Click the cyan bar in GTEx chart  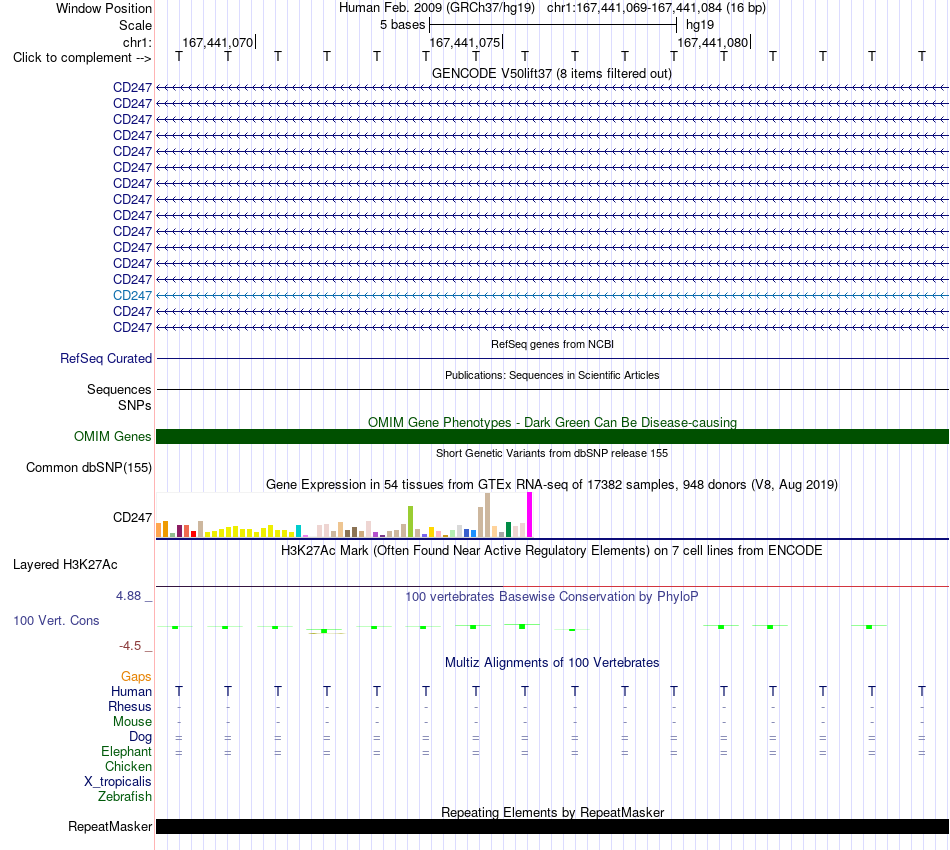(298, 531)
